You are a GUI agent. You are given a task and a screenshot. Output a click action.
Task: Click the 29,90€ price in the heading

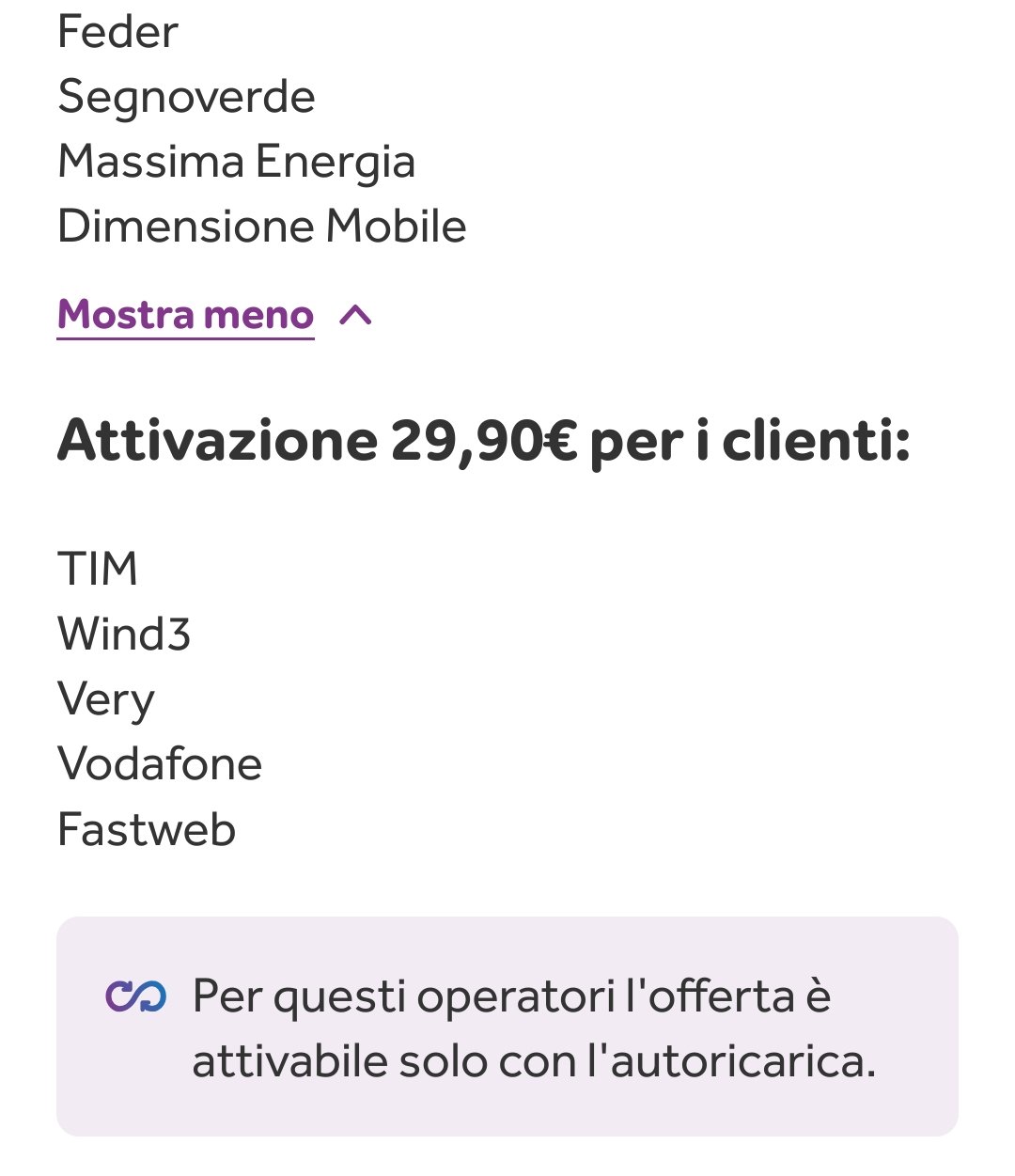click(x=483, y=440)
